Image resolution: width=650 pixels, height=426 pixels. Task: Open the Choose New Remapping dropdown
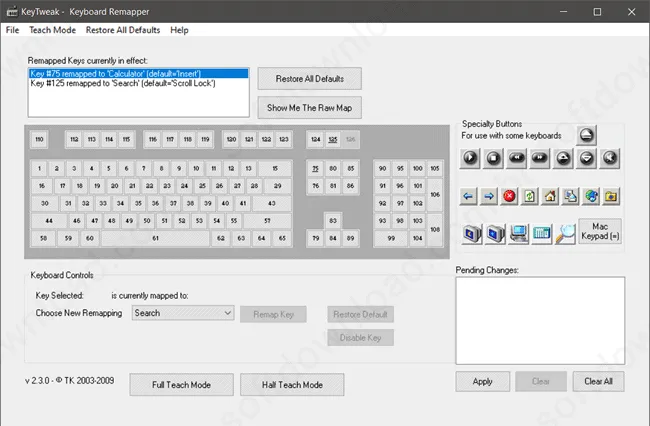click(183, 313)
